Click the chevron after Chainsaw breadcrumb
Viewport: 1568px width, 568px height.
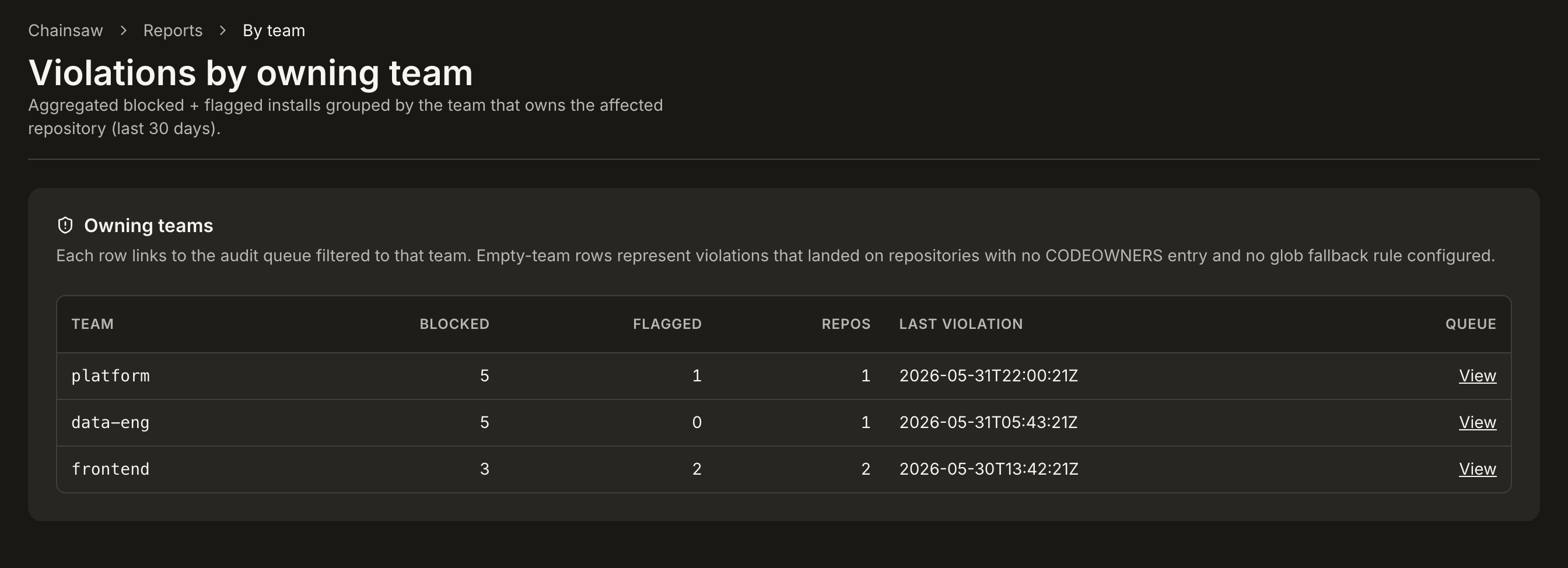124,30
